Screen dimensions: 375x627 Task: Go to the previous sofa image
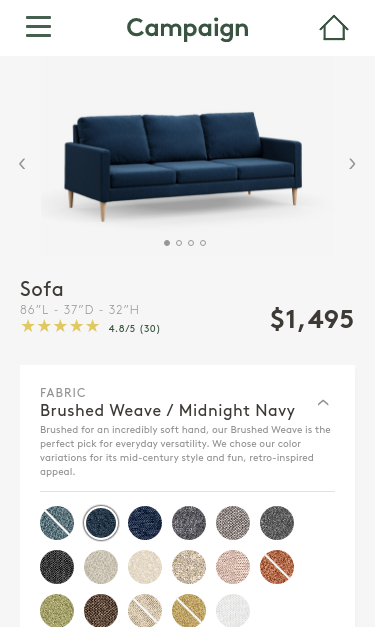point(22,164)
